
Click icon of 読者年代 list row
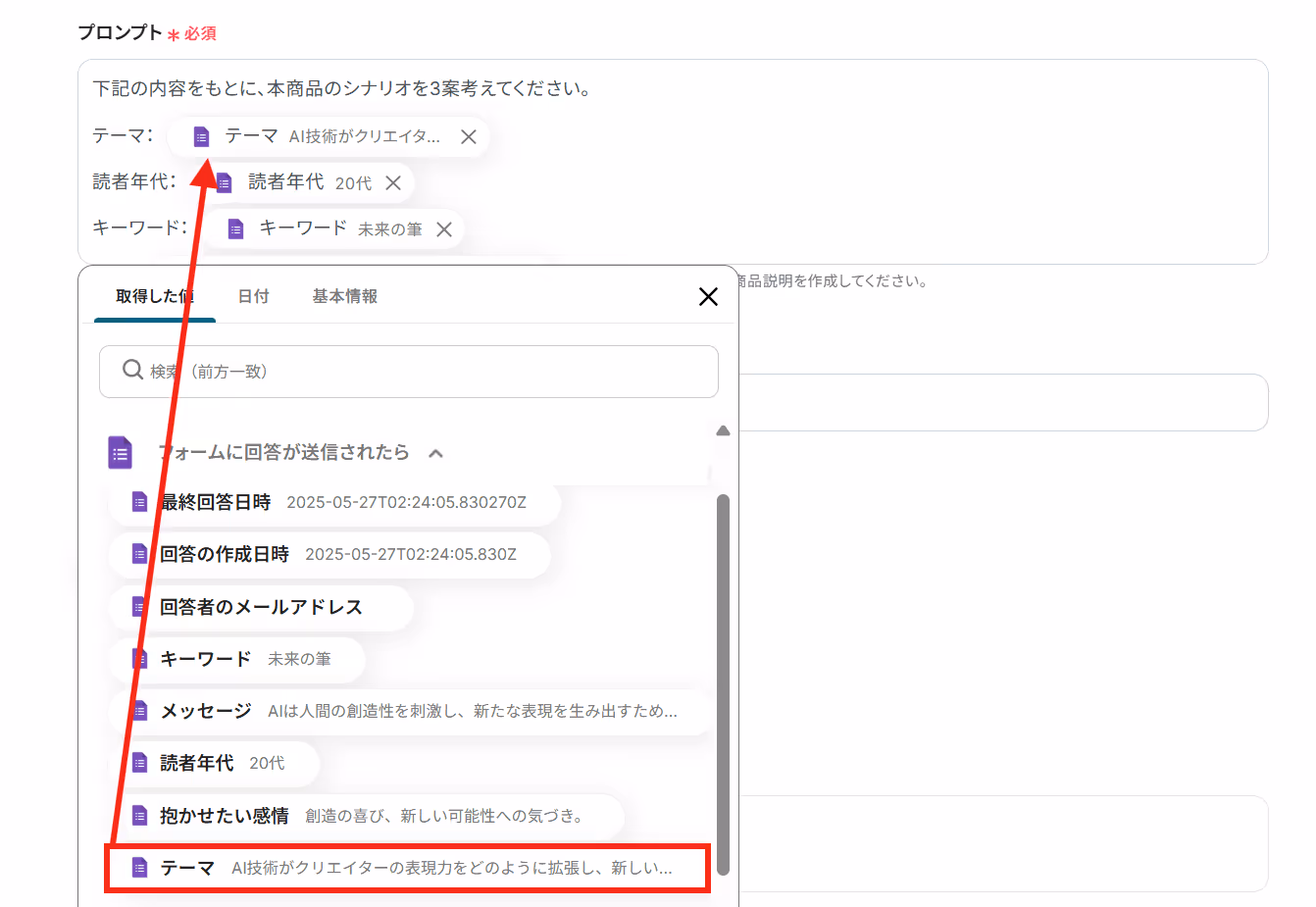[x=139, y=763]
